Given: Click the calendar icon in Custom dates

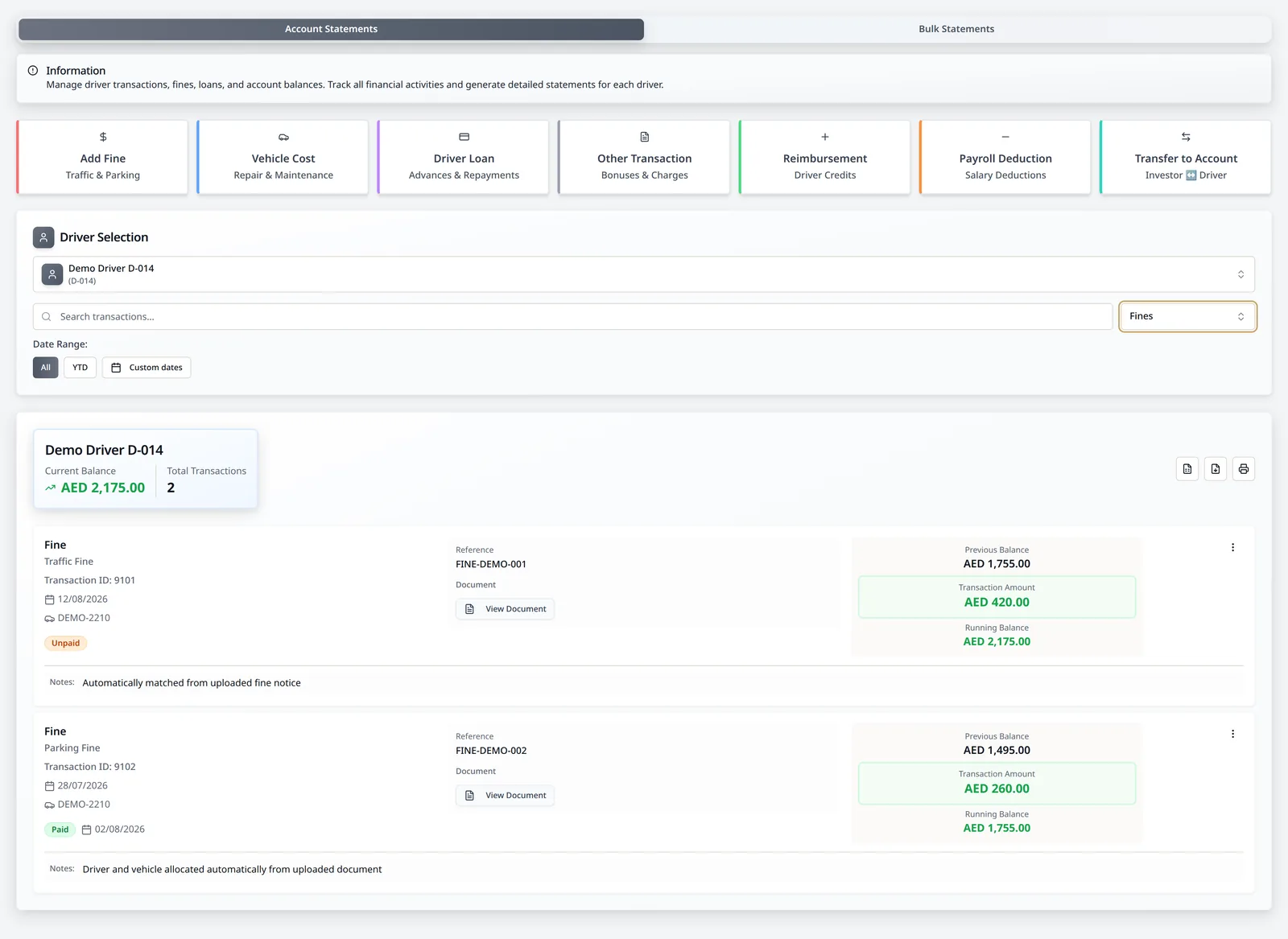Looking at the screenshot, I should tap(116, 368).
